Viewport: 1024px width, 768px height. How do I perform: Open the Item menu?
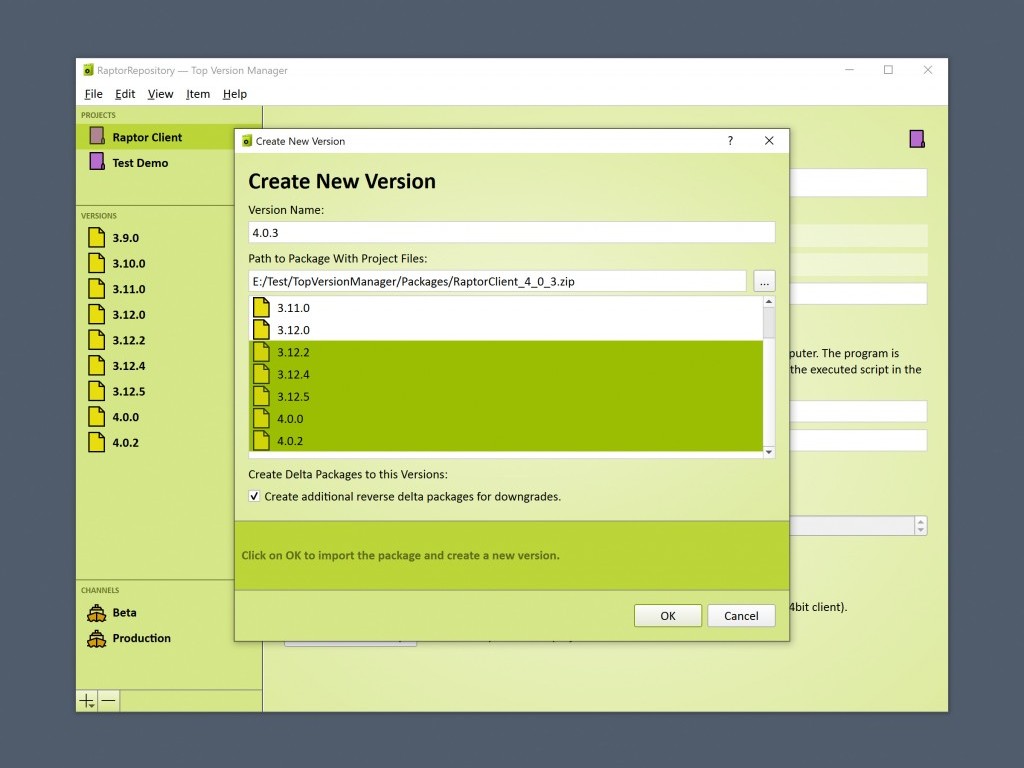point(198,94)
